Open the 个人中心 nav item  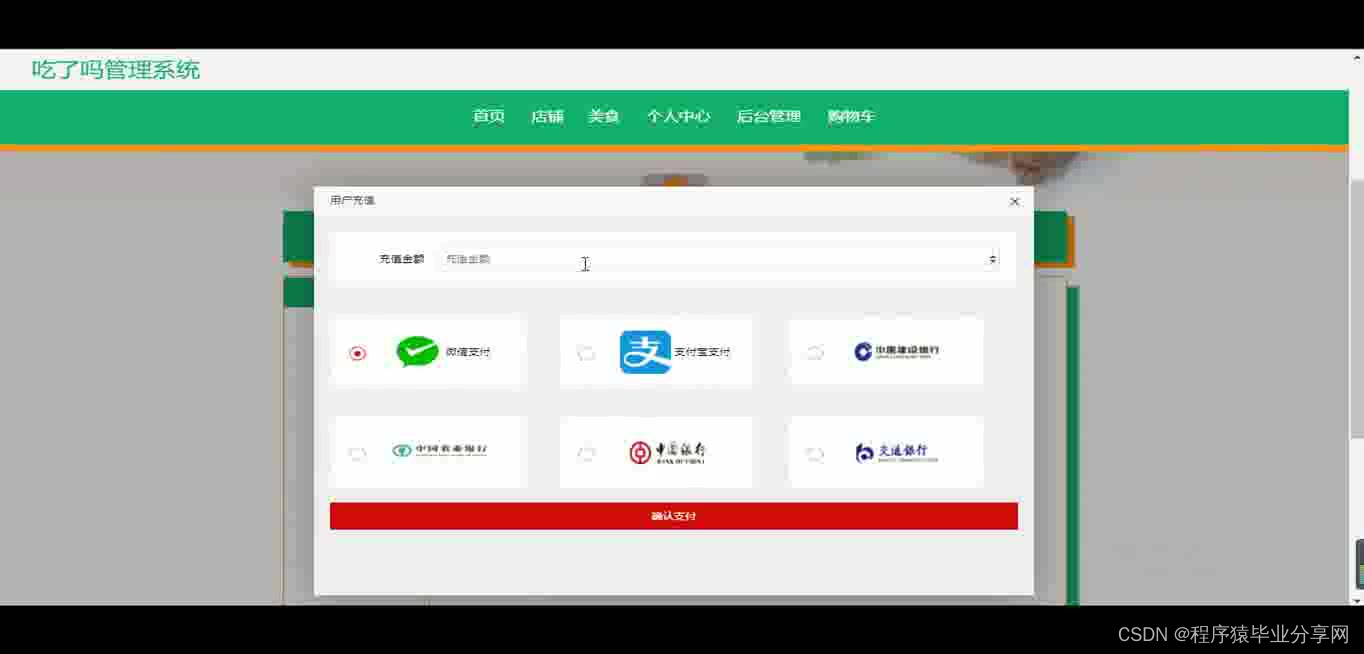(678, 116)
